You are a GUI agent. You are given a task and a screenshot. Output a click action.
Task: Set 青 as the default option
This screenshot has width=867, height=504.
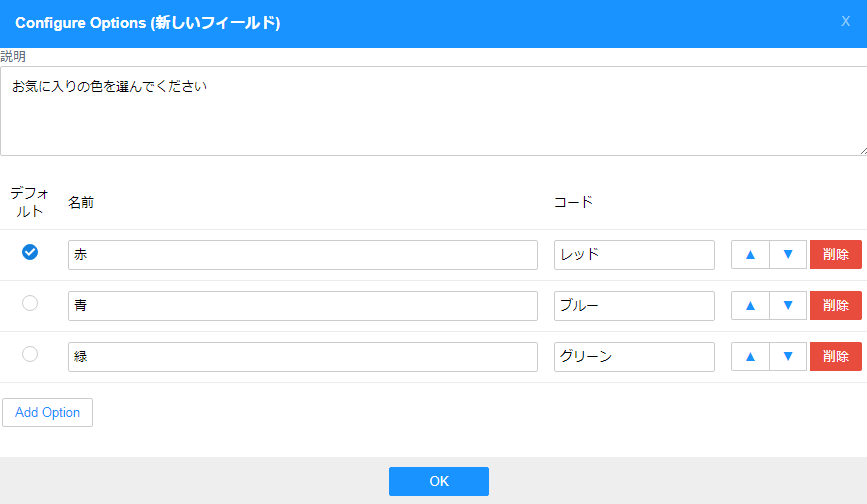coord(30,303)
